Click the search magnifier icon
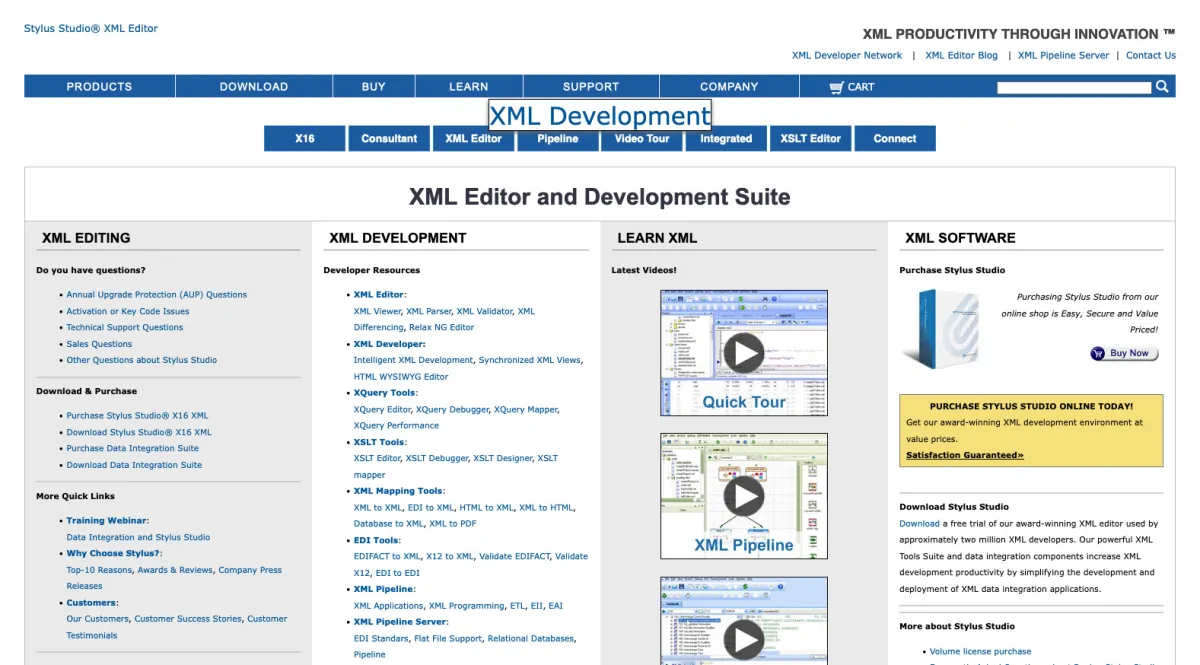1200x665 pixels. [x=1162, y=87]
